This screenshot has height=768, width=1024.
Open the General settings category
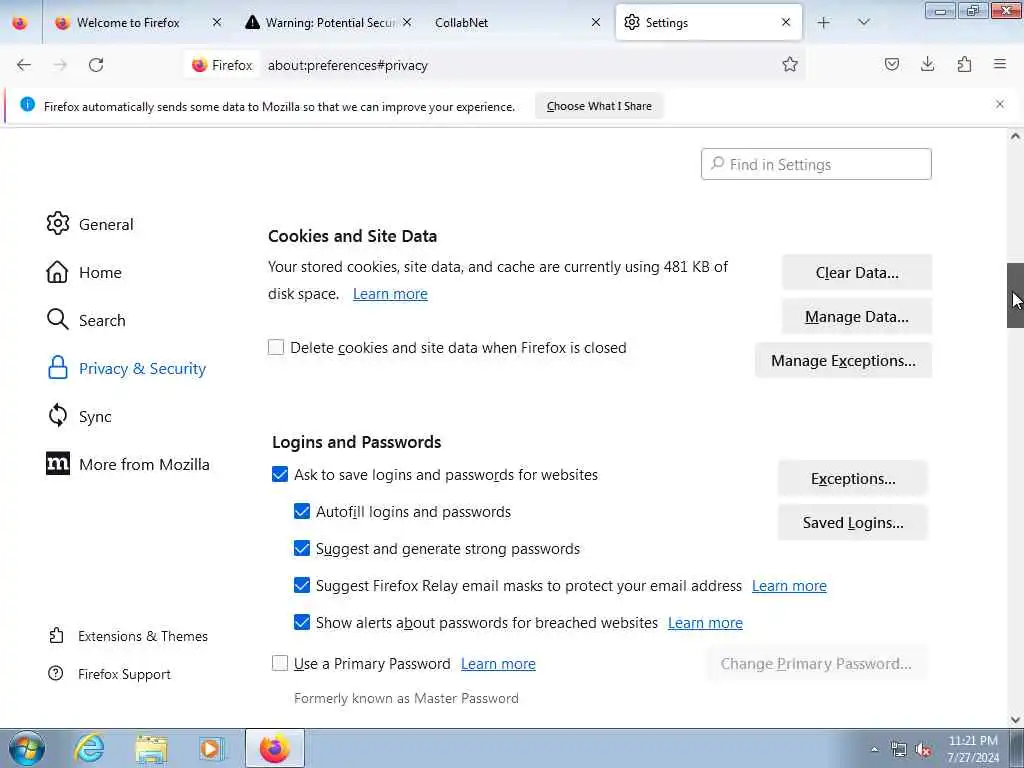pos(90,224)
